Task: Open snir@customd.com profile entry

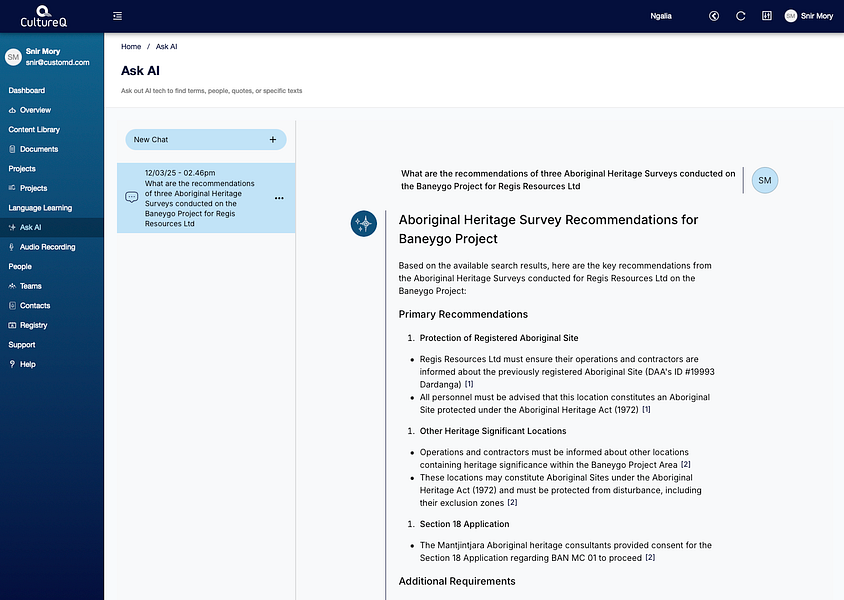Action: [x=58, y=62]
